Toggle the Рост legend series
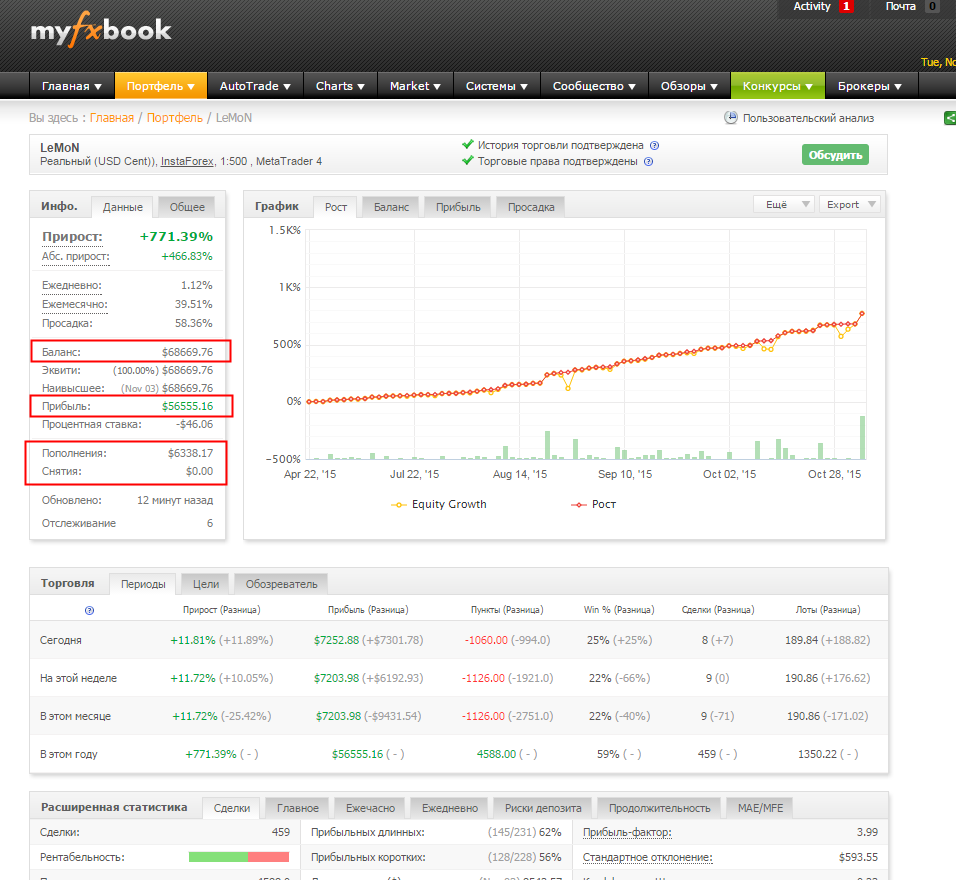This screenshot has height=880, width=956. 593,504
